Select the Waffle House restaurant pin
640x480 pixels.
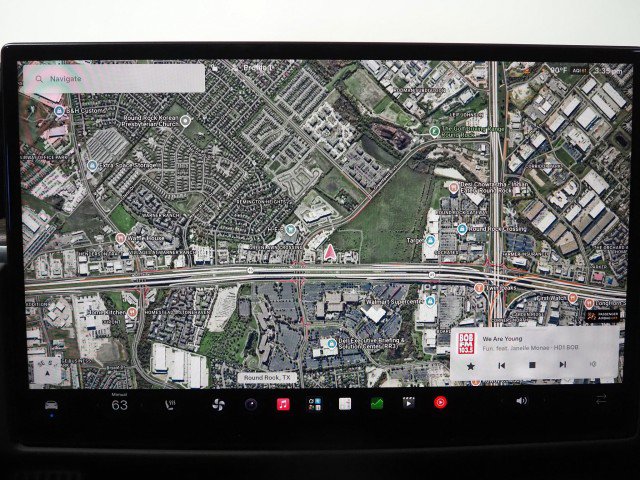coord(120,238)
